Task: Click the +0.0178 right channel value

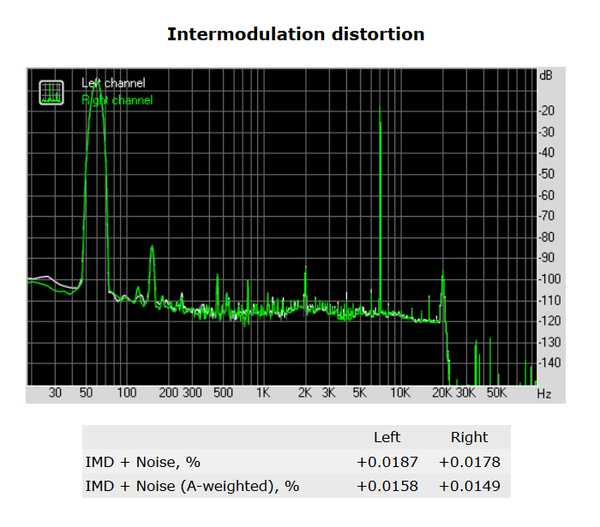Action: [470, 462]
